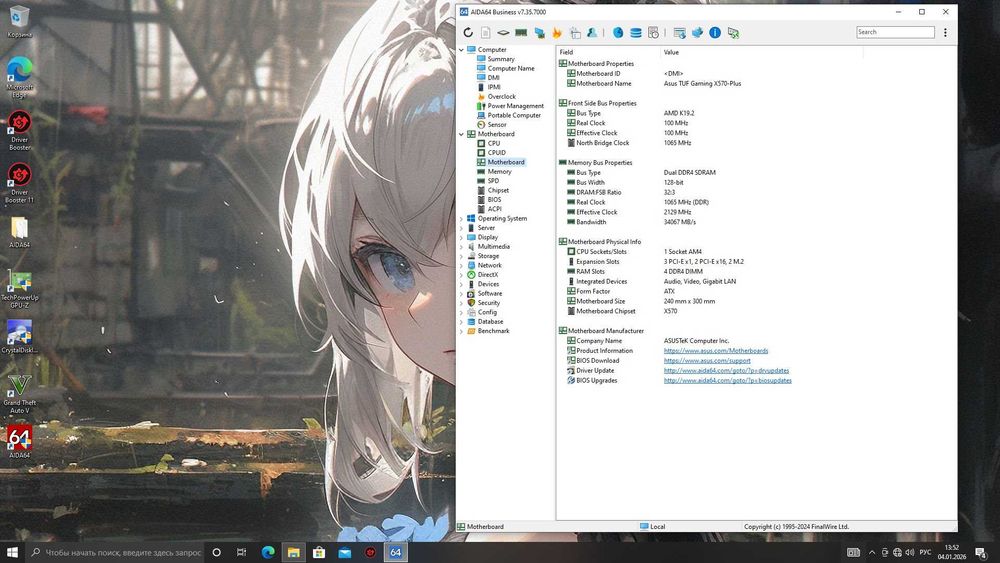This screenshot has width=1000, height=563.
Task: Open the Driver Booster 11 desktop shortcut
Action: (x=20, y=183)
